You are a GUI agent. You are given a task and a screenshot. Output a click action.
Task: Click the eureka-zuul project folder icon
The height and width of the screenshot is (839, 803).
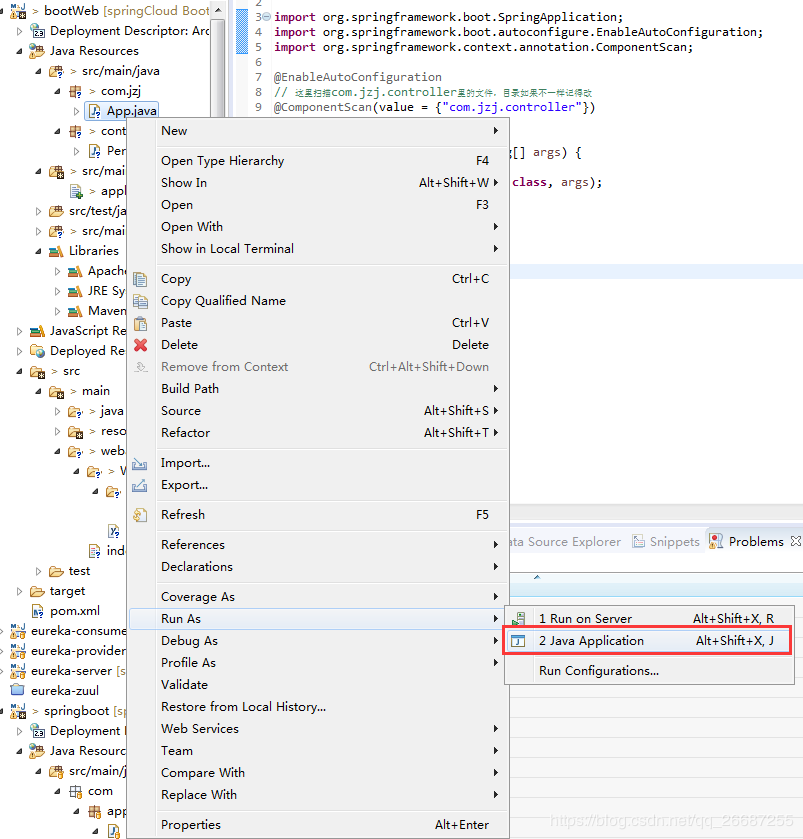[18, 691]
